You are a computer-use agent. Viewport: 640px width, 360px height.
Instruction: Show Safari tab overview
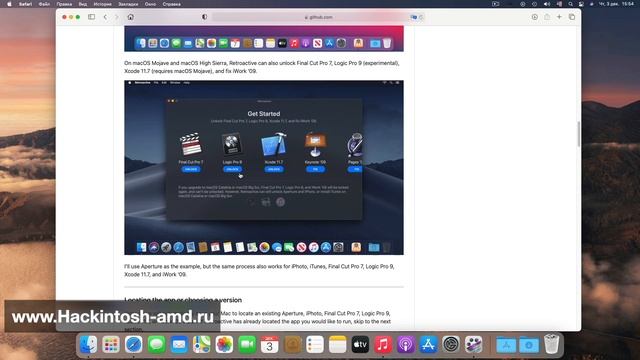(x=572, y=17)
